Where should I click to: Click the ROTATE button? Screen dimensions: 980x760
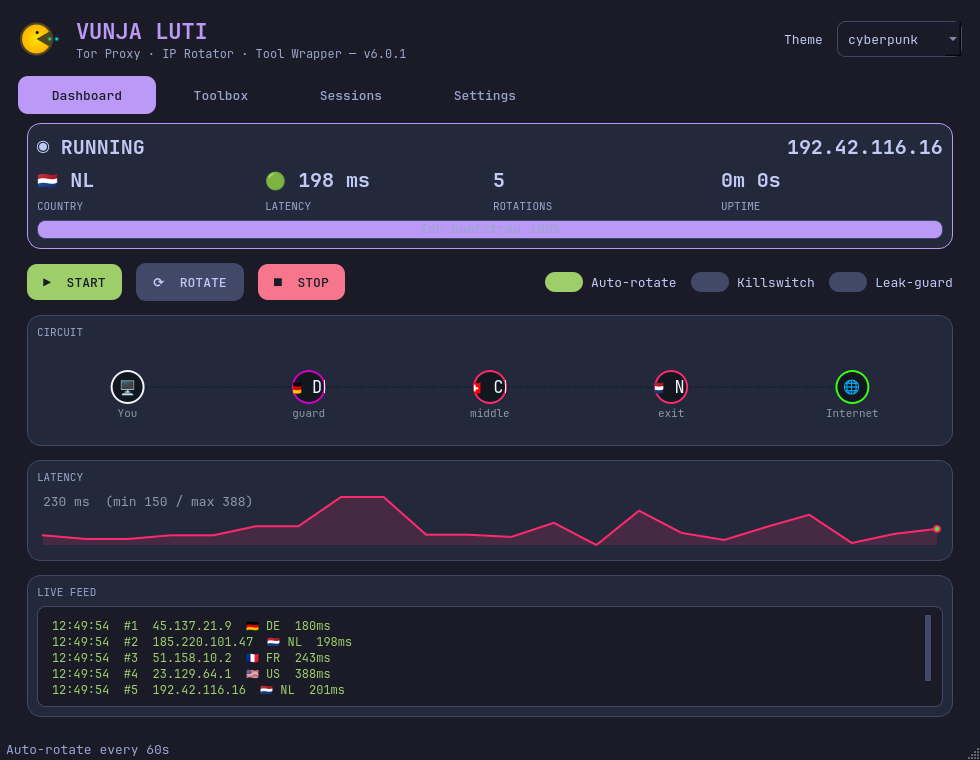tap(190, 282)
